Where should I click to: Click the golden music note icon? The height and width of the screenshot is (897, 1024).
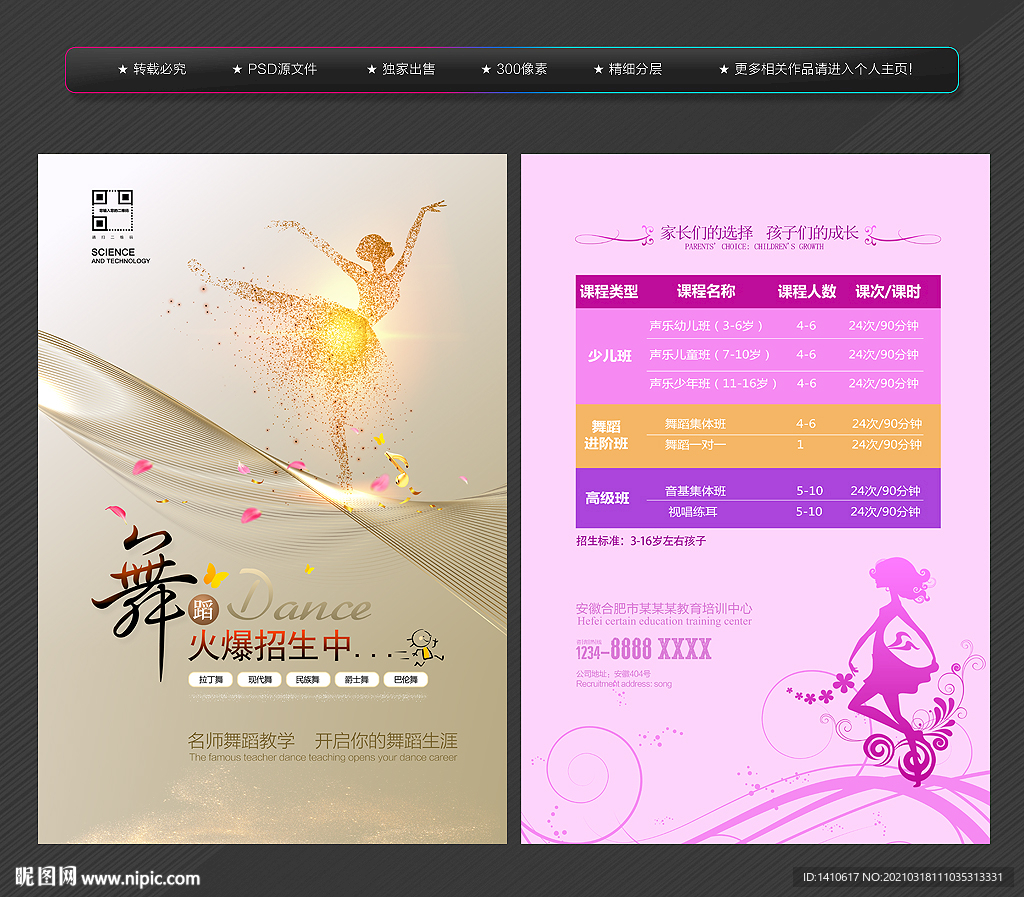coord(398,469)
